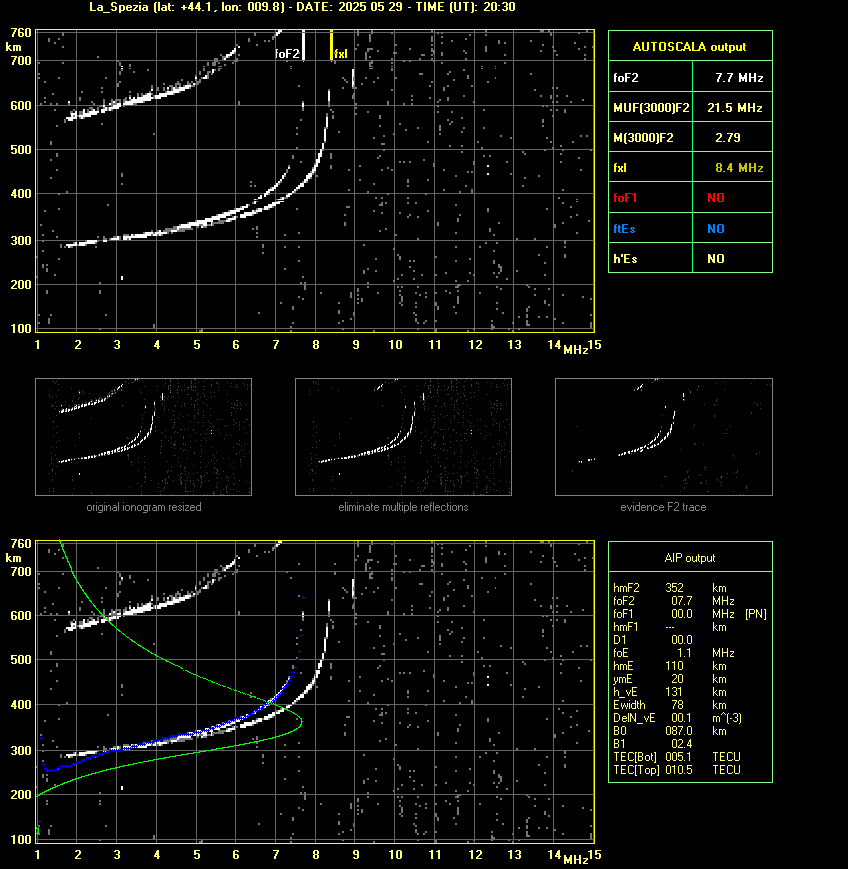Click the TEC[Bot] value '005.1'
Screen dimensions: 848x869
tap(679, 757)
